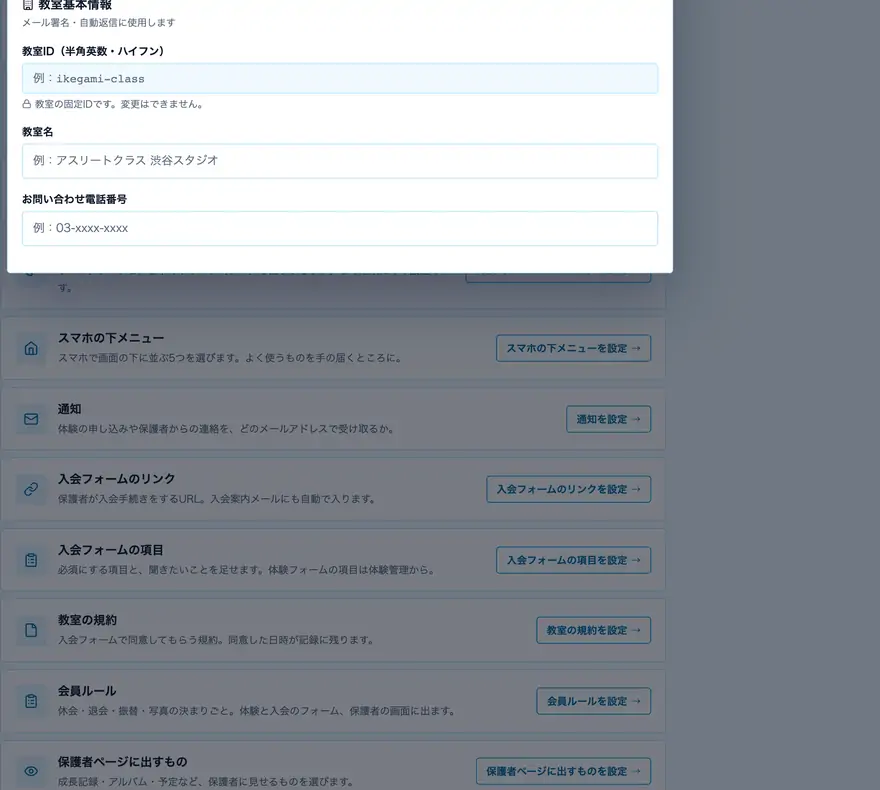Screen dimensions: 880x790
Task: Click the 入会フォームのリンク heading
Action: [x=117, y=479]
